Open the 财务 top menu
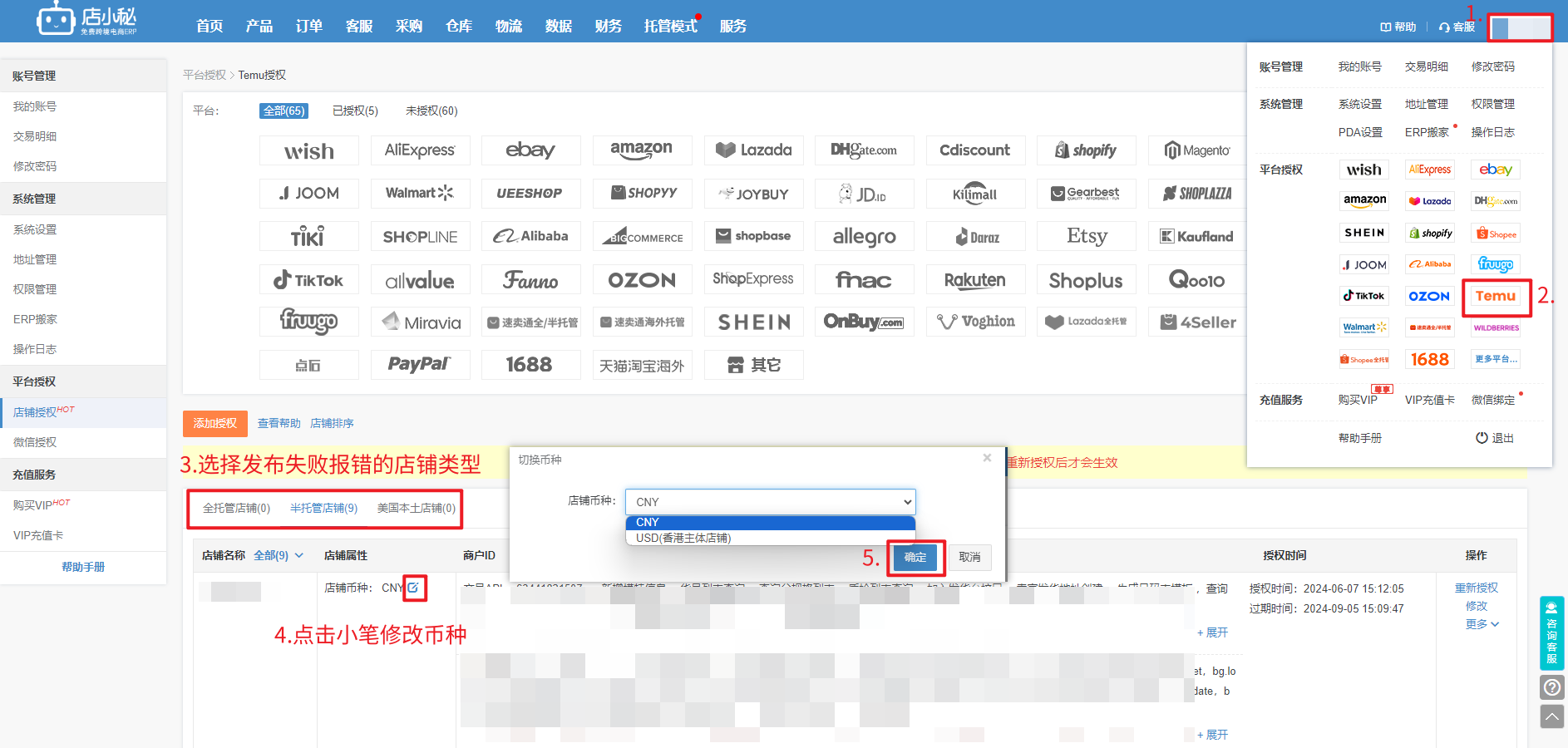1568x748 pixels. (x=609, y=26)
